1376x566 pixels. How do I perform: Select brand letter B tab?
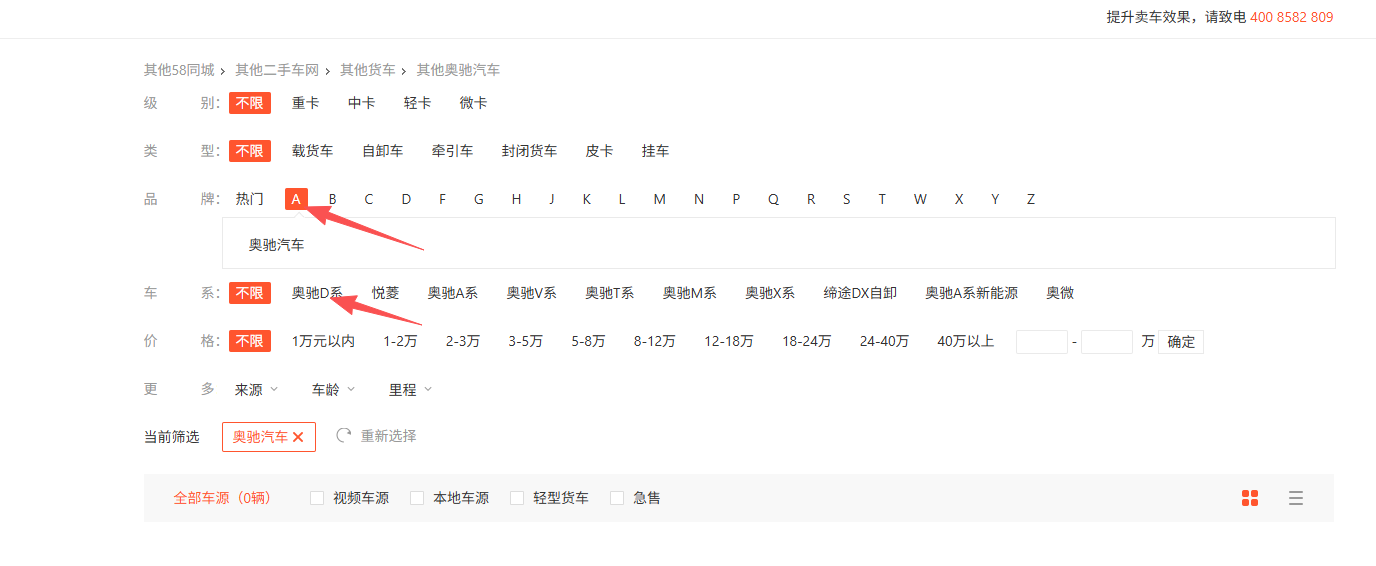[333, 199]
